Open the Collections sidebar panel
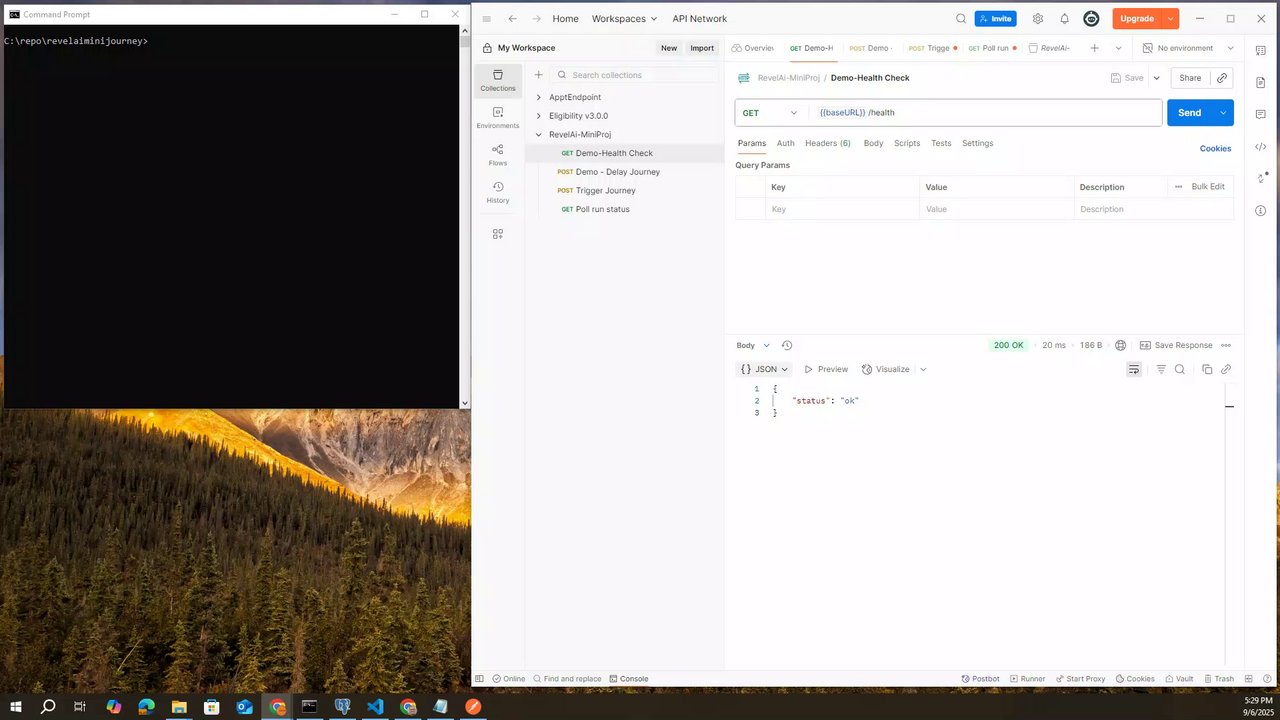 498,80
